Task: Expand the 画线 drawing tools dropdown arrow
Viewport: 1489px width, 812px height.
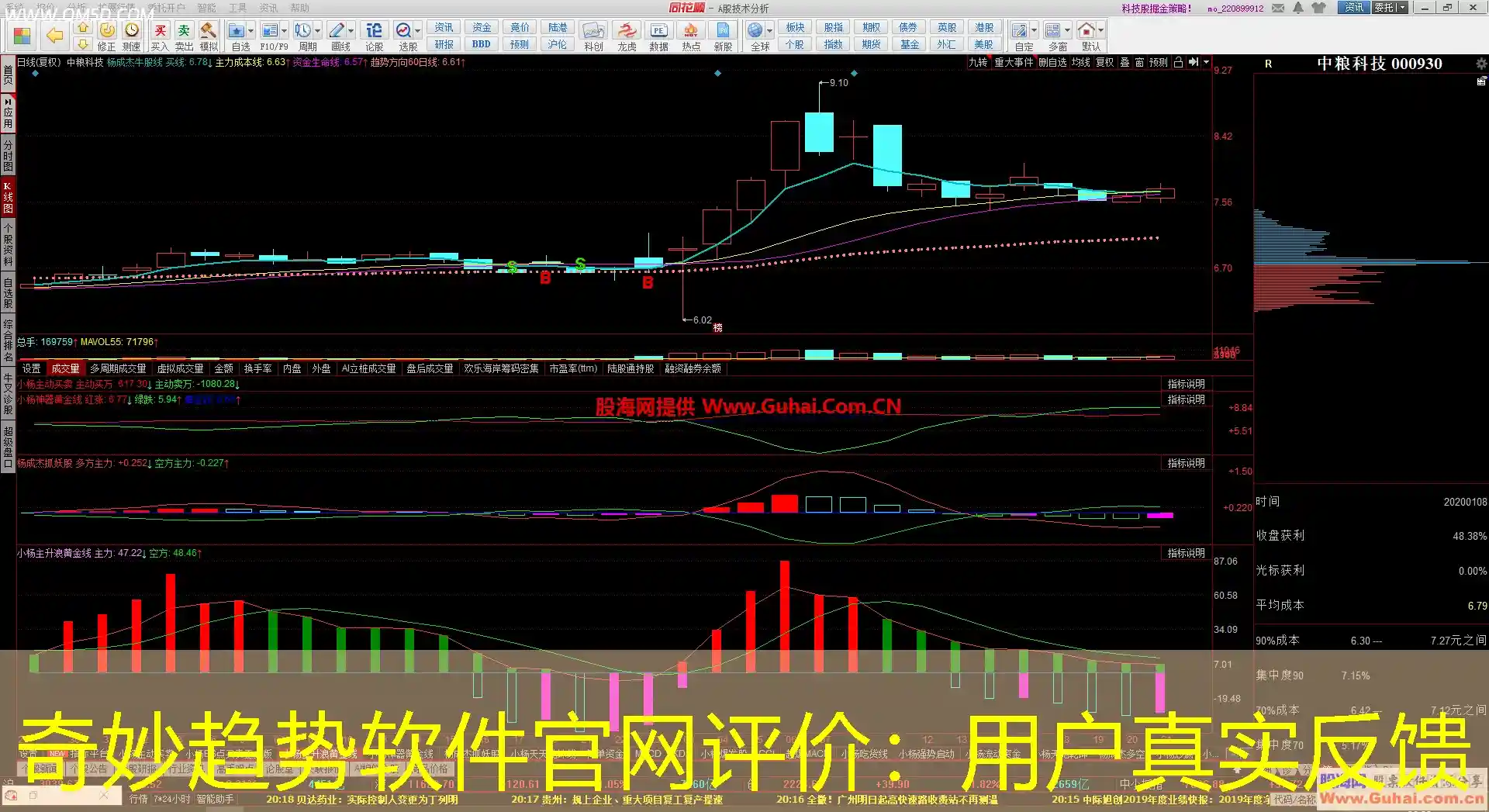Action: coord(351,31)
